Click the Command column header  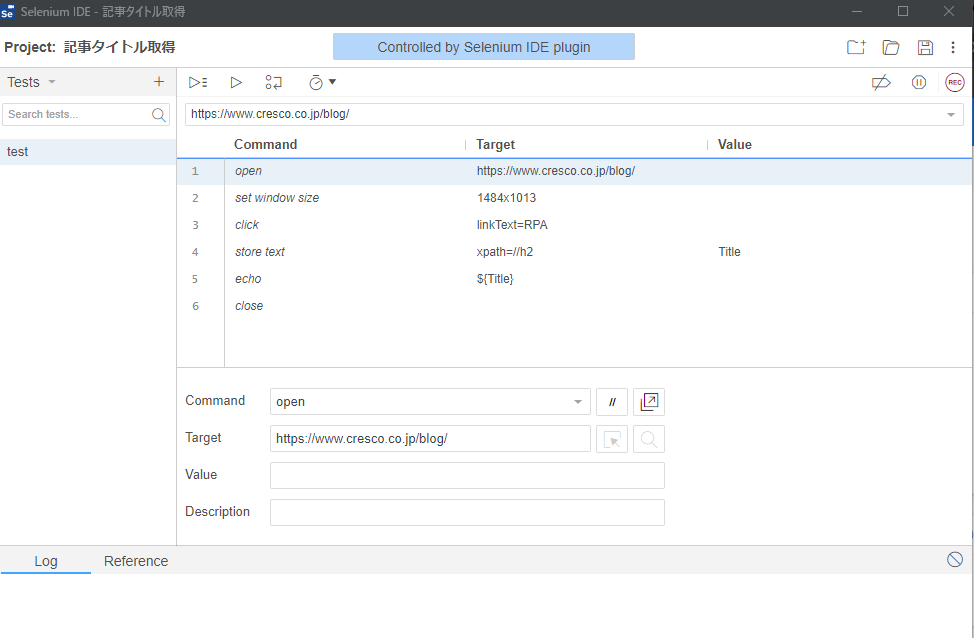pos(265,144)
